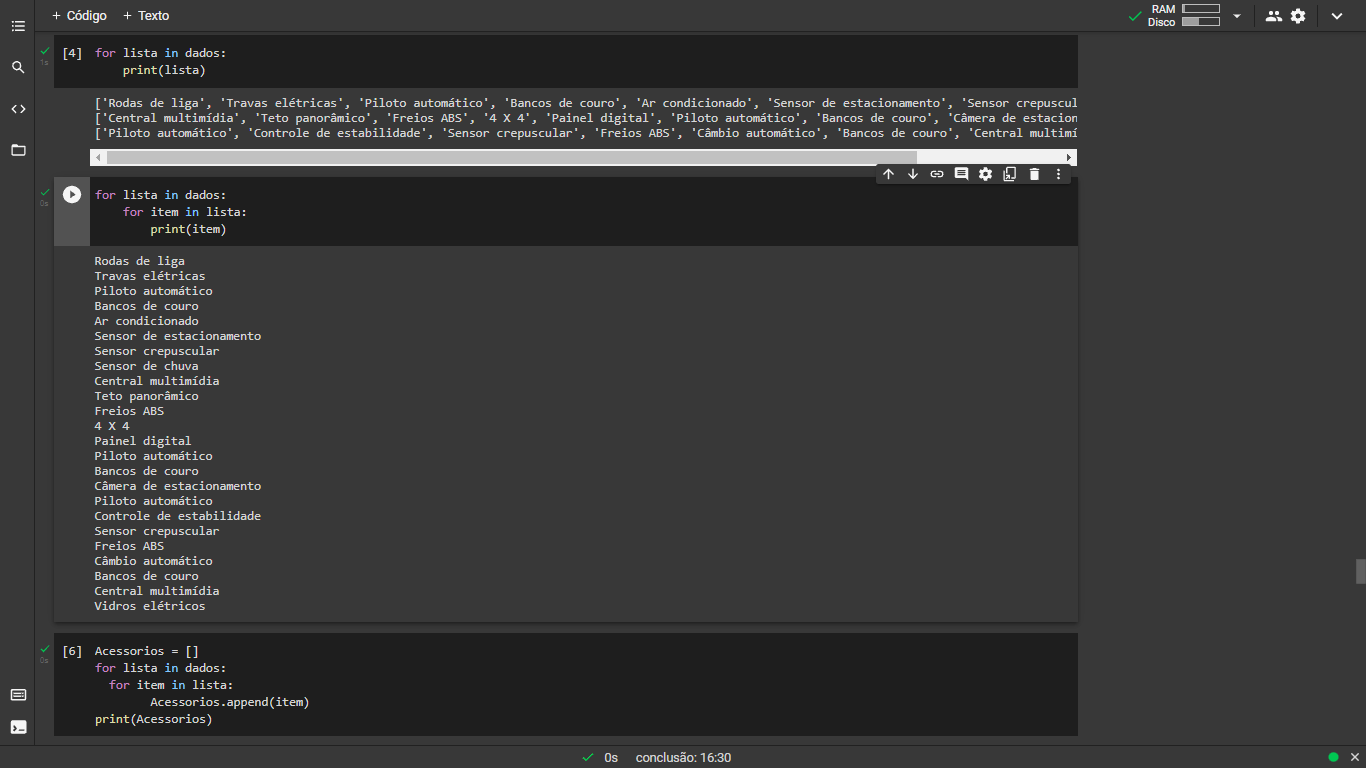Click the 'Rodas de liga' output line
Screen dimensions: 1366x768
[x=140, y=261]
